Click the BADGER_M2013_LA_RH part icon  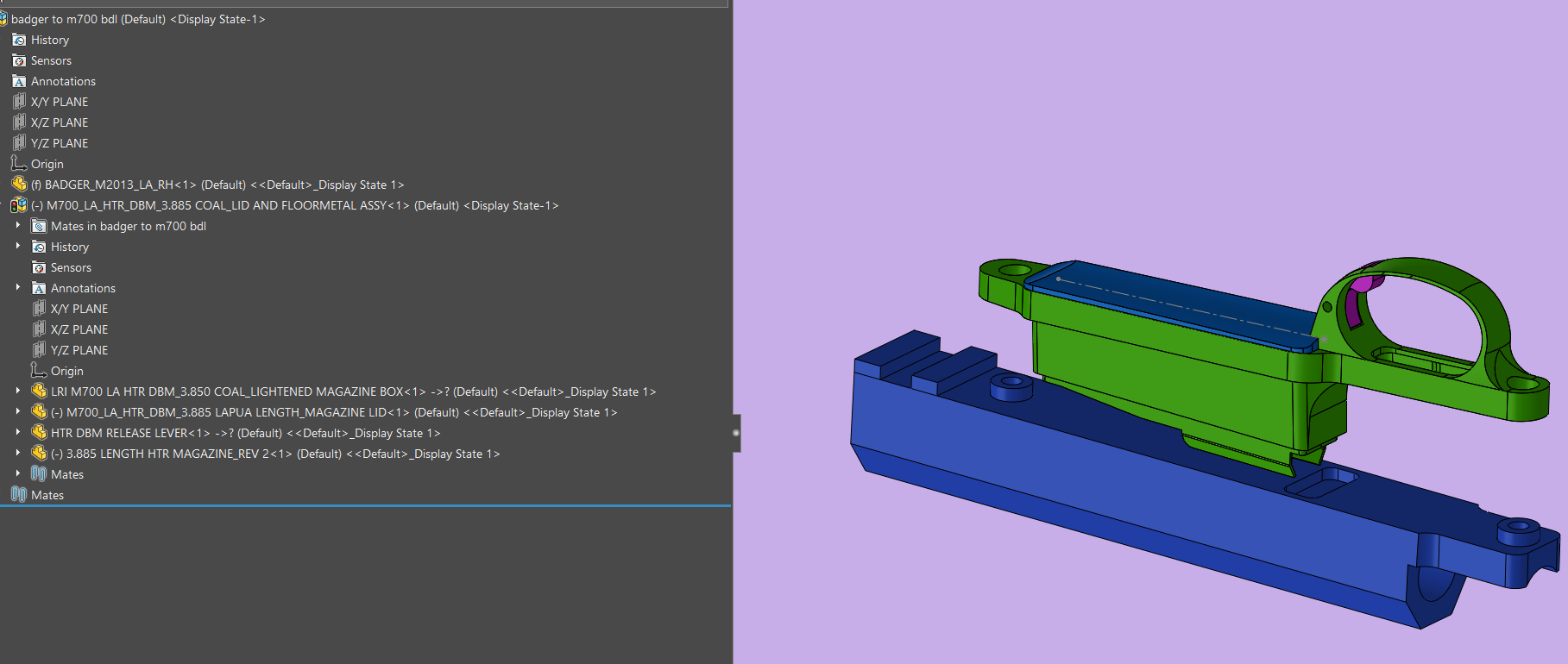tap(19, 184)
